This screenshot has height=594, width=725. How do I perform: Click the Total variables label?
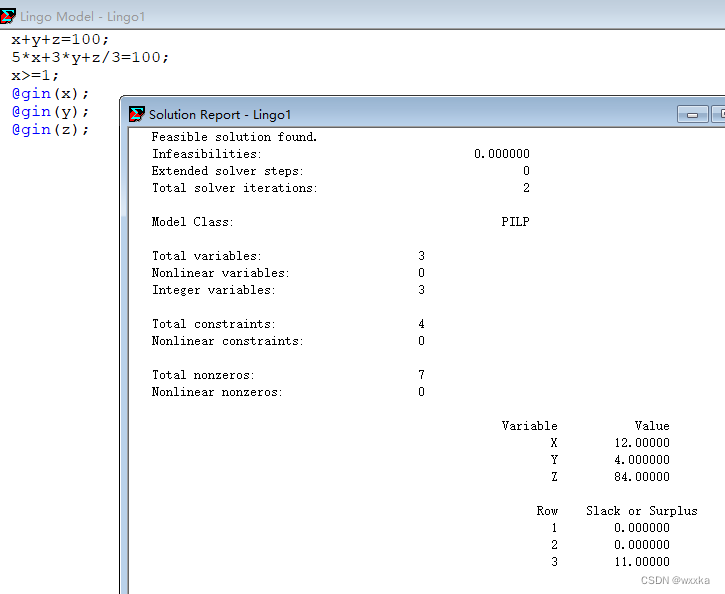[x=207, y=256]
